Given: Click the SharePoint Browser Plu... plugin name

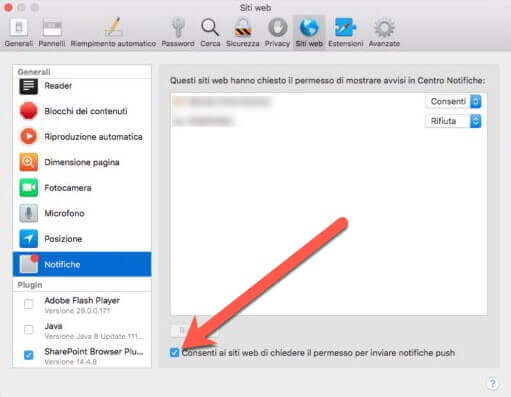Looking at the screenshot, I should coord(94,351).
